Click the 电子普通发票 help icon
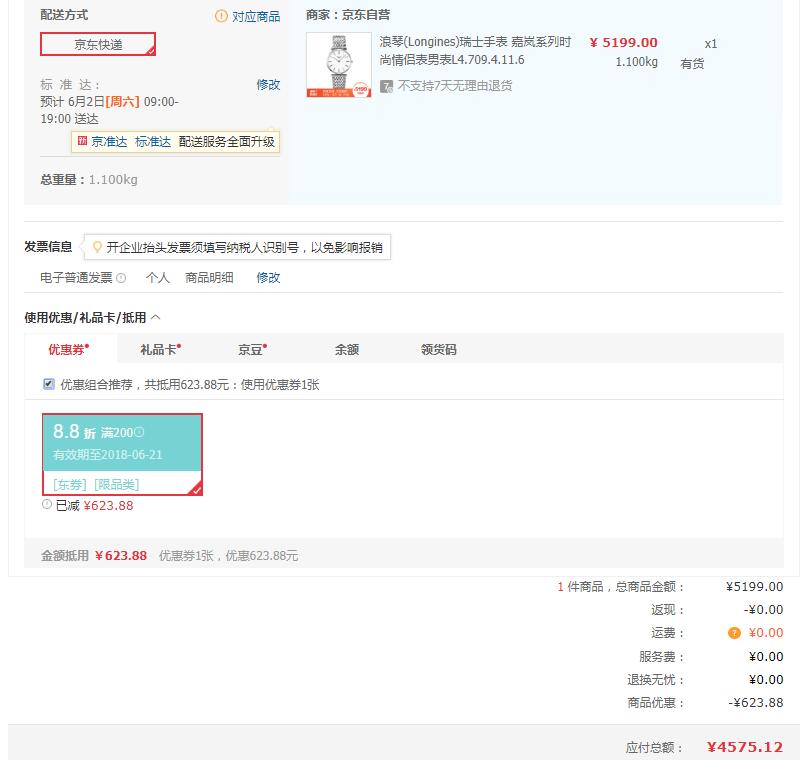Screen dimensions: 805x760 pyautogui.click(x=121, y=278)
